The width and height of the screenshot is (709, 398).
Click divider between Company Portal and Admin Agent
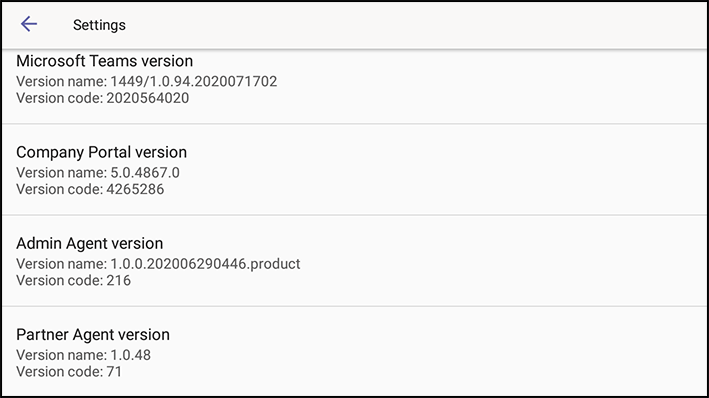click(354, 215)
